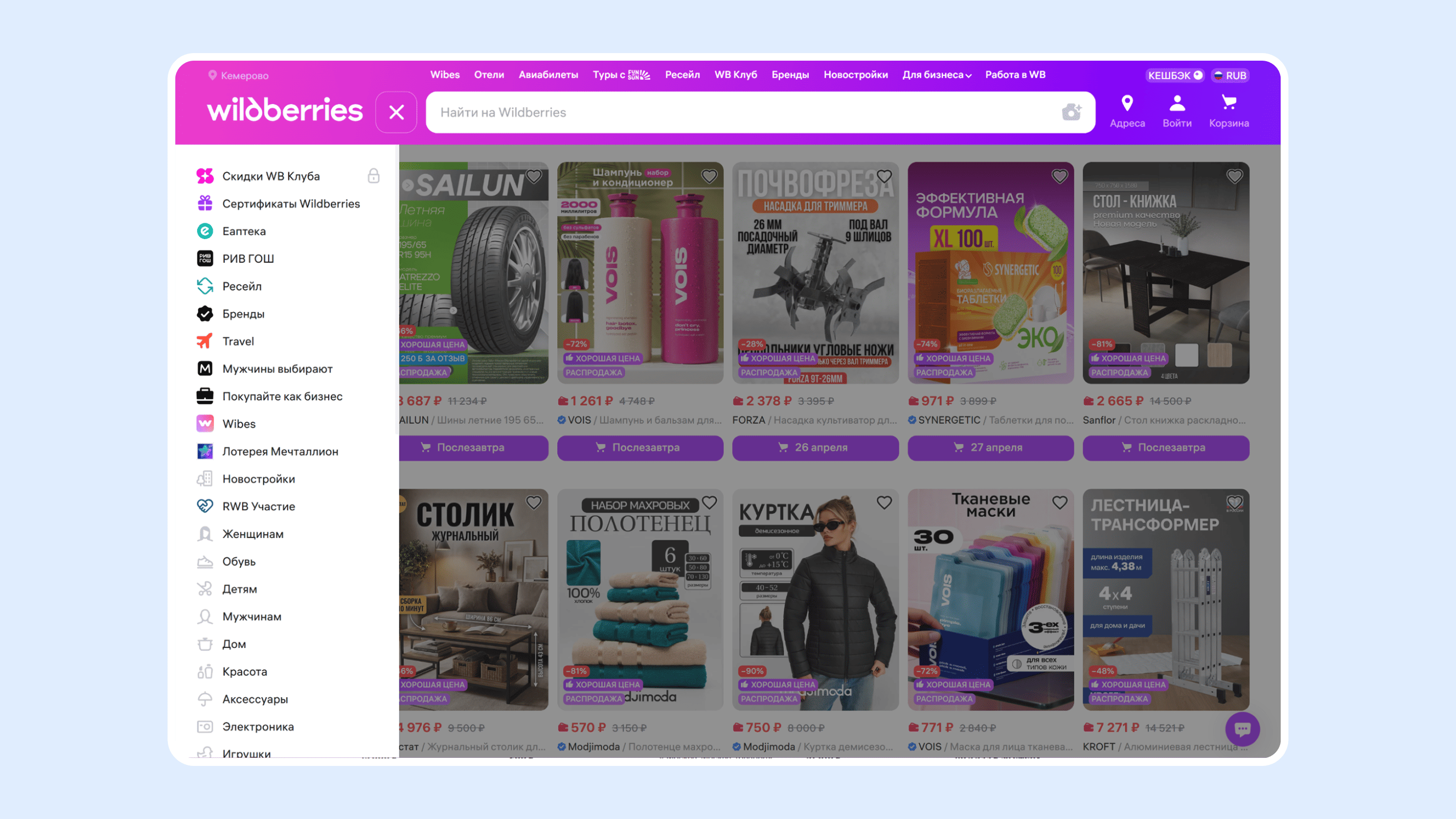Favorite the Sailun tire with heart

click(533, 176)
